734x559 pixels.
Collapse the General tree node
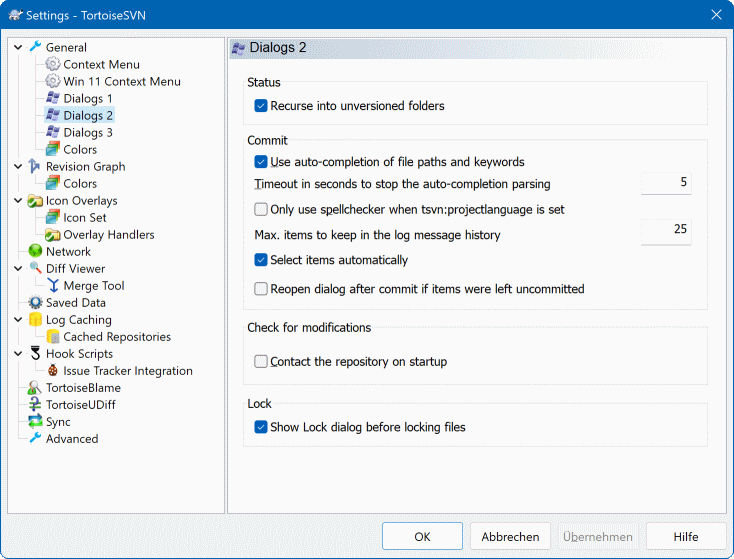point(18,47)
